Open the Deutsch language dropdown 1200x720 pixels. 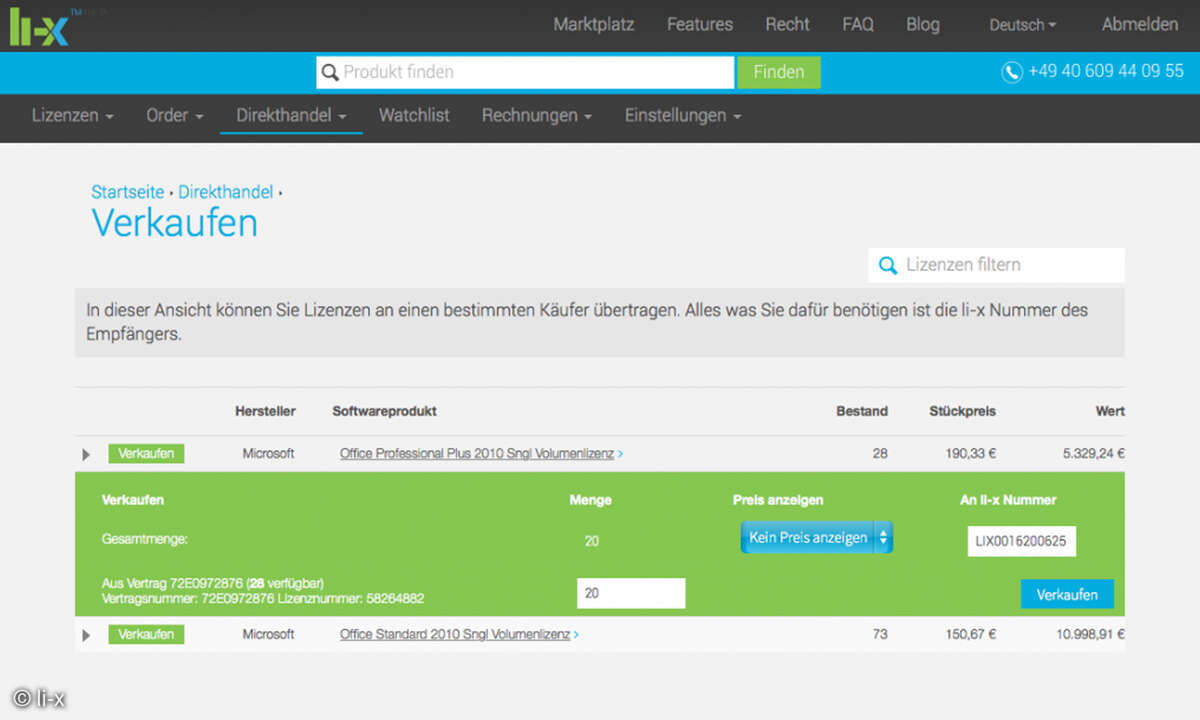point(1022,25)
